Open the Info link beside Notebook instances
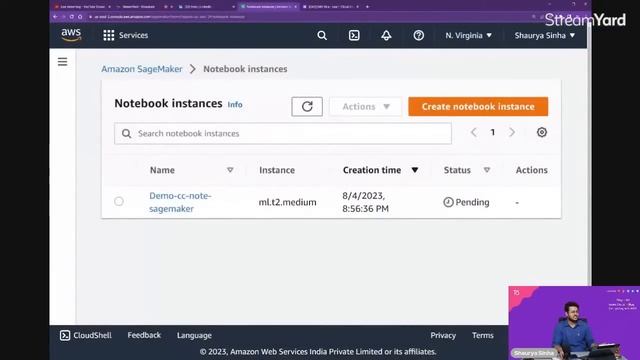This screenshot has height=360, width=640. click(235, 104)
